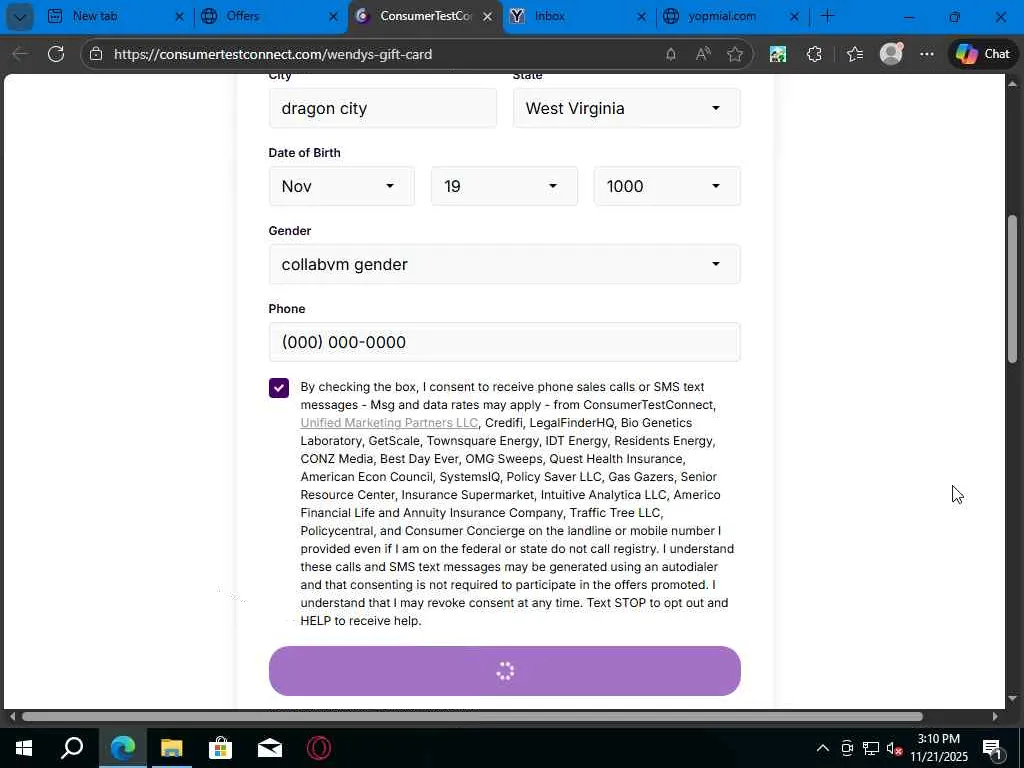Open the picture extension icon in toolbar
Image resolution: width=1024 pixels, height=768 pixels.
[777, 54]
